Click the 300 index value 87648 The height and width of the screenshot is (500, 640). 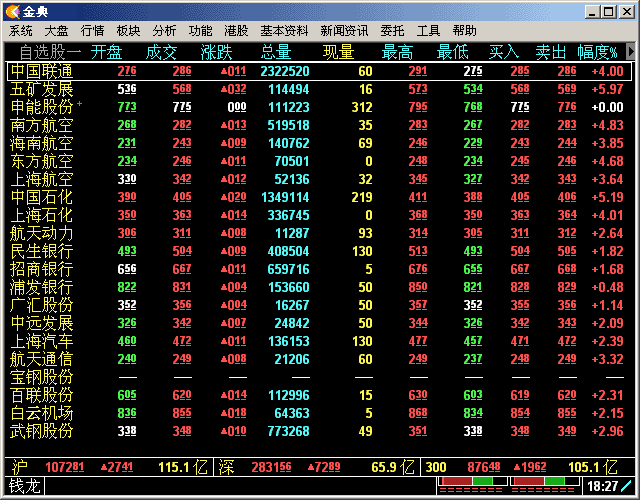tap(484, 467)
